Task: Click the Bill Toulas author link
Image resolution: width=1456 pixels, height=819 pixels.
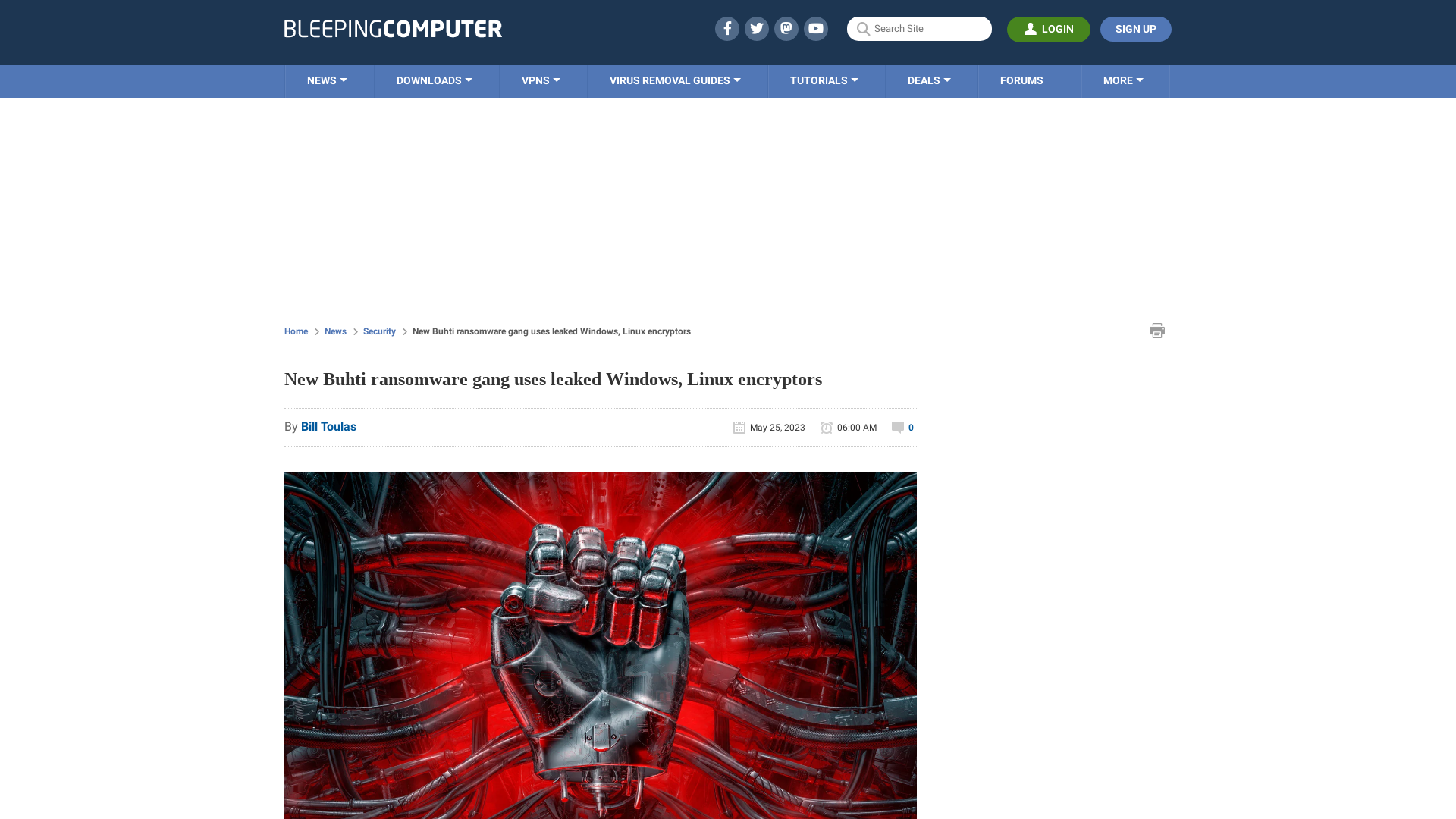Action: (x=328, y=426)
